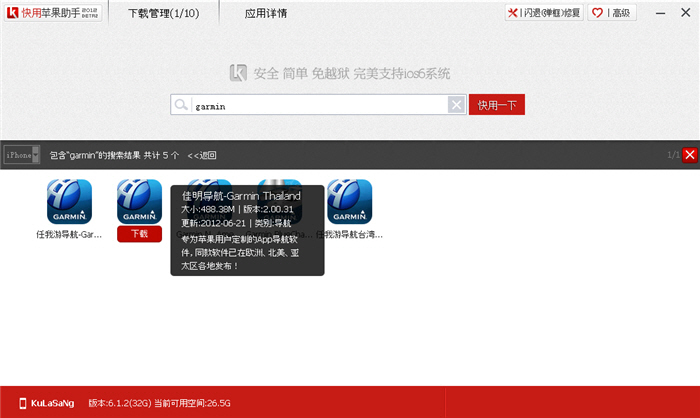This screenshot has width=700, height=418.
Task: Click the 快用一下 search button
Action: click(497, 104)
